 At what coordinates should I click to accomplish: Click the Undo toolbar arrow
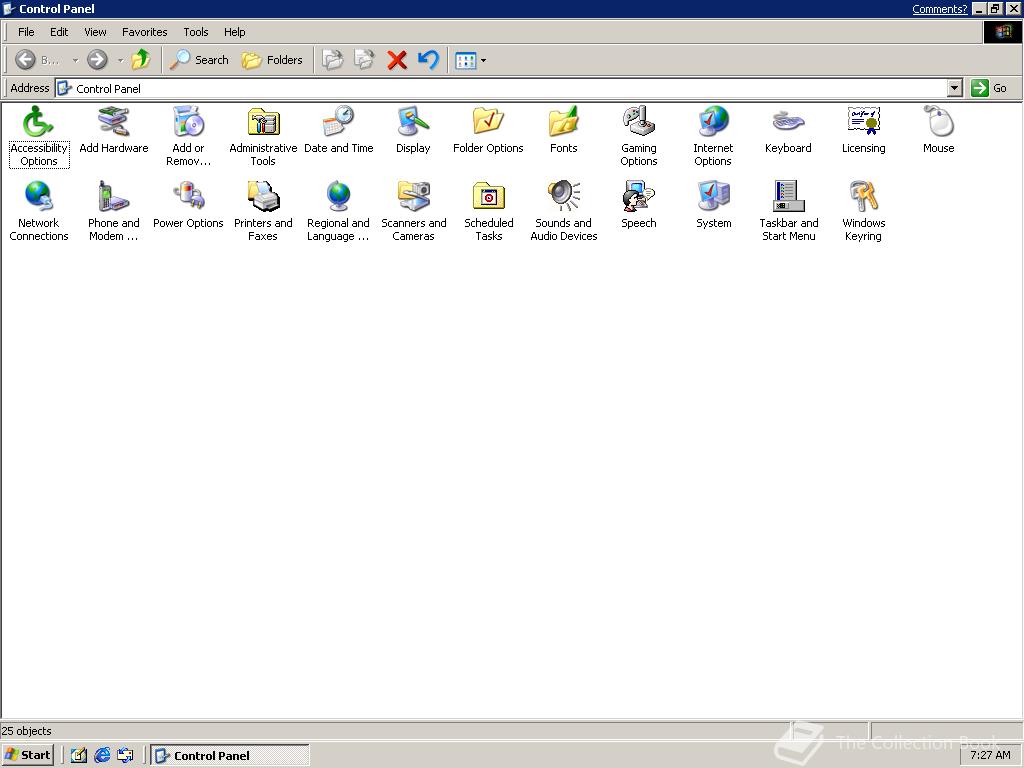[428, 60]
